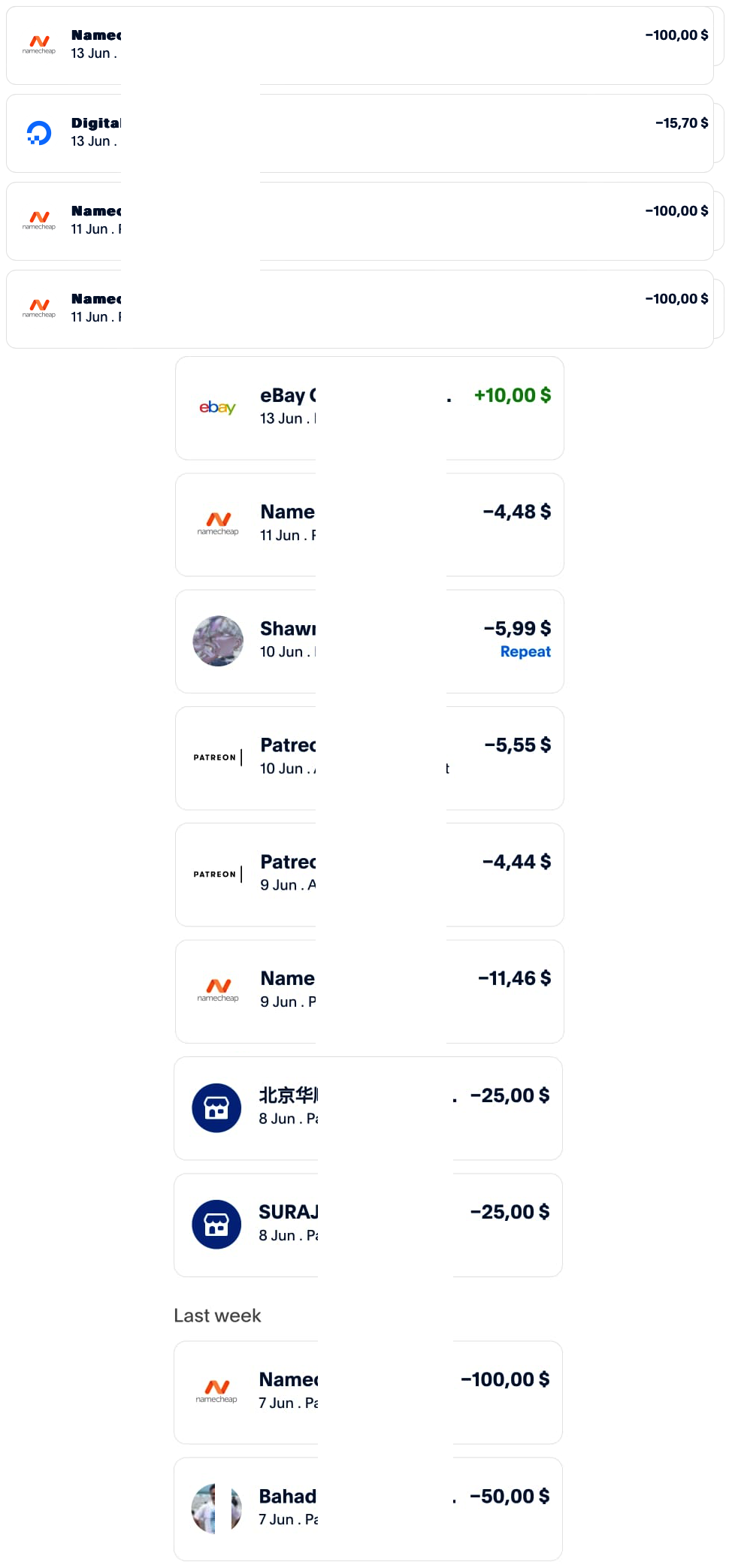Viewport: 735px width, 1568px height.
Task: Click Namecheap logo on -11,46 $ transaction
Action: 218,989
